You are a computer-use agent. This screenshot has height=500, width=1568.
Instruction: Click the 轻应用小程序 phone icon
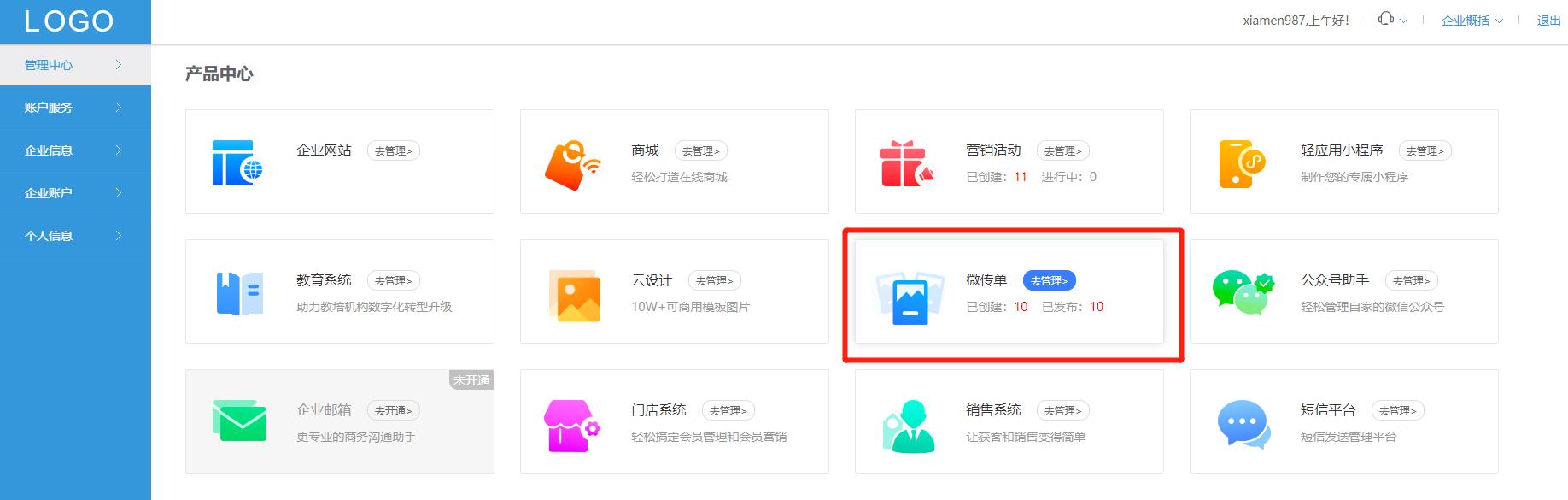[1242, 163]
